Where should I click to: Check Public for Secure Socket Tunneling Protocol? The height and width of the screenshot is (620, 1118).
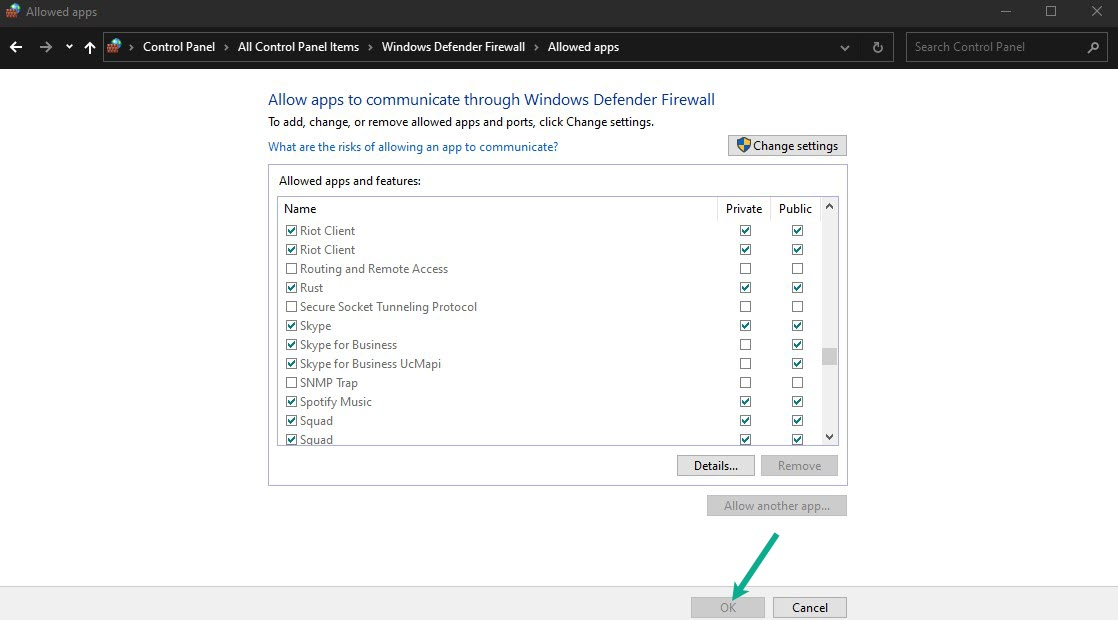tap(797, 306)
